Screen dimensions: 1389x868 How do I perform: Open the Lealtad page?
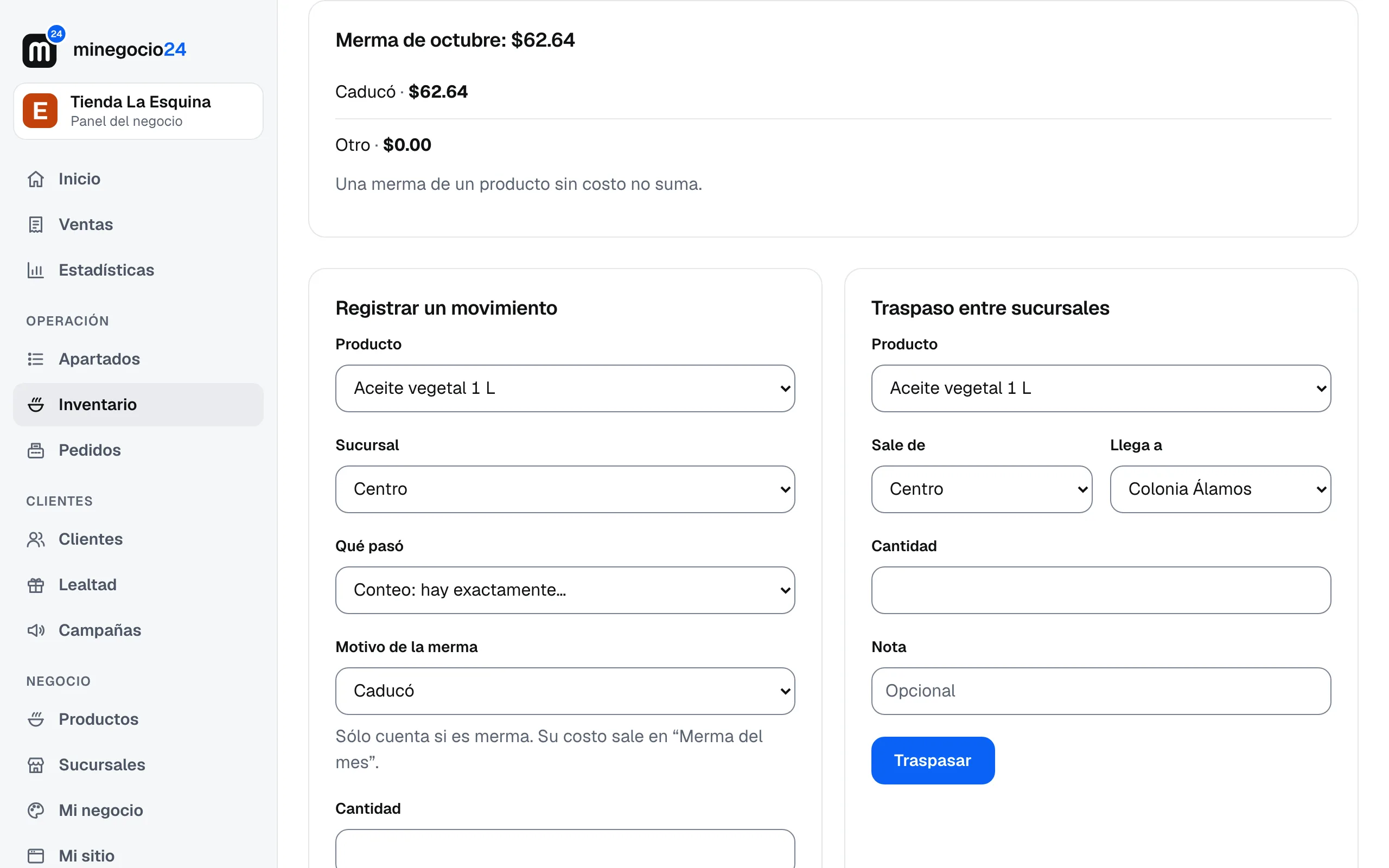click(x=138, y=584)
